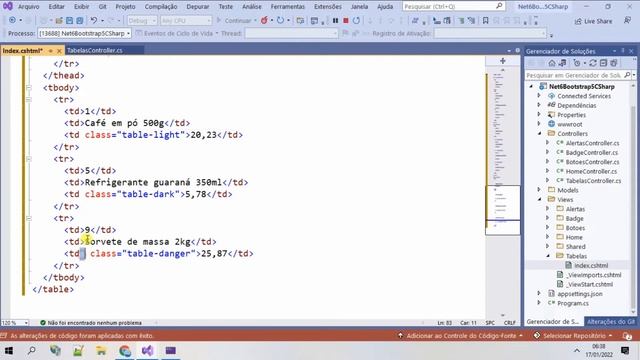
Task: Click the search magnifier in the top search box
Action: pos(499,6)
